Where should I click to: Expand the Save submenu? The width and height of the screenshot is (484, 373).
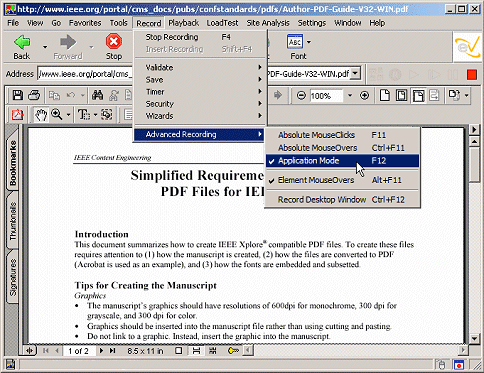coord(200,80)
